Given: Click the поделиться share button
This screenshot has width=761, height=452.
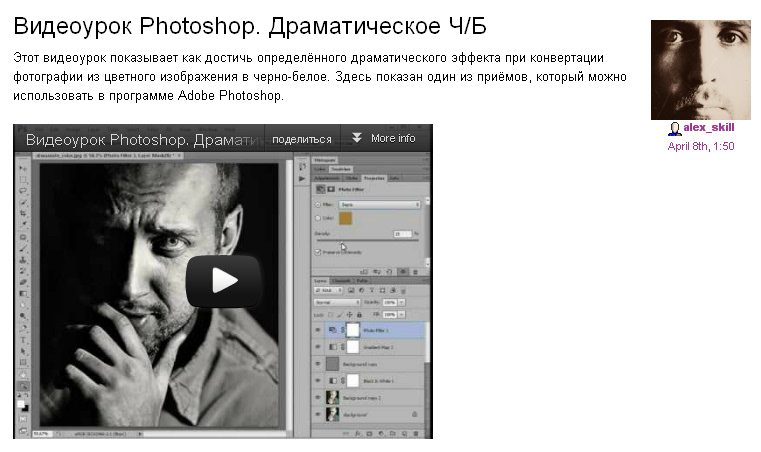Looking at the screenshot, I should (301, 139).
